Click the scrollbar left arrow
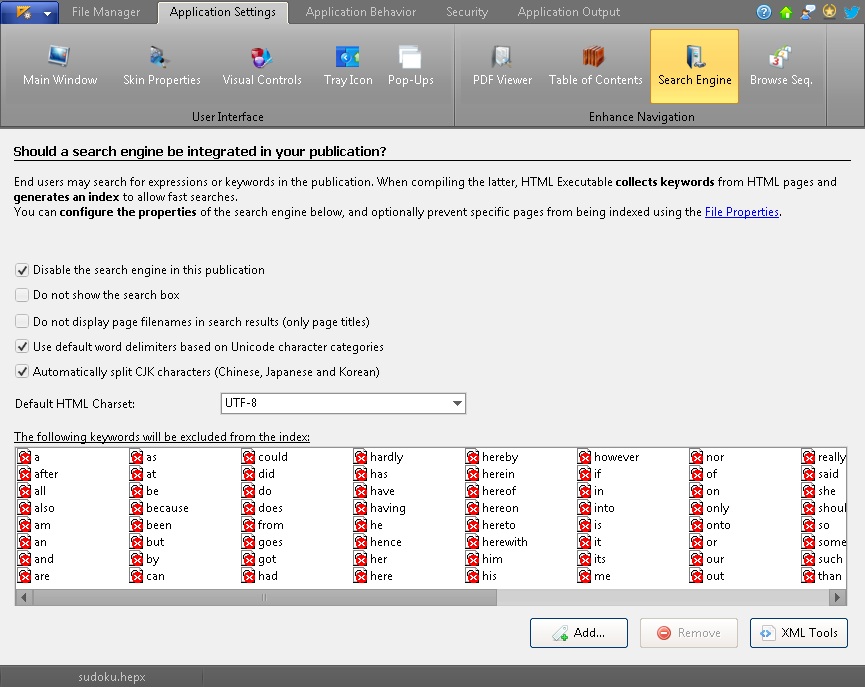Screen dimensions: 865x687 [24, 597]
